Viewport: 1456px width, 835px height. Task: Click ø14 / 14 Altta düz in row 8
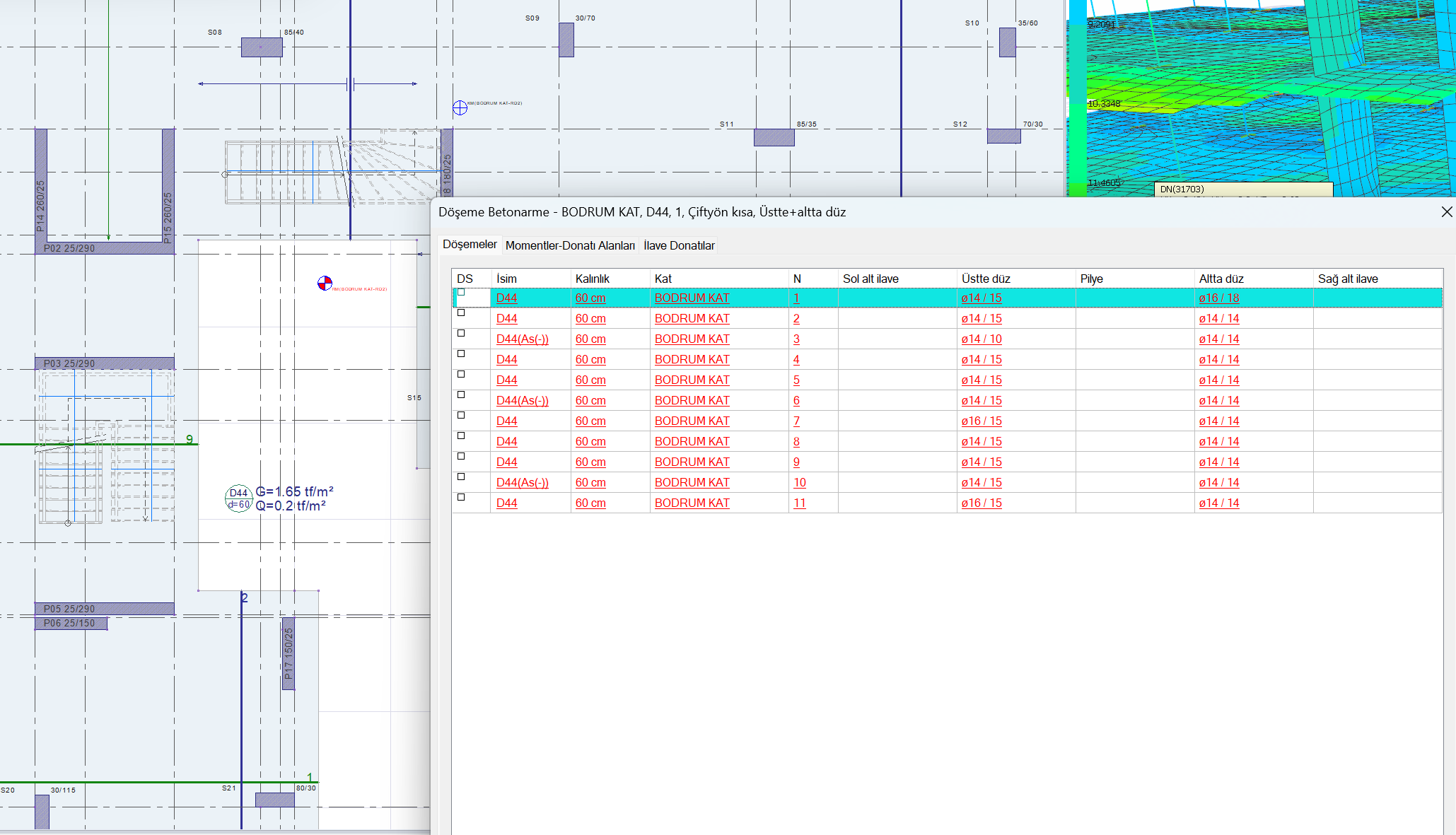[x=1219, y=442]
